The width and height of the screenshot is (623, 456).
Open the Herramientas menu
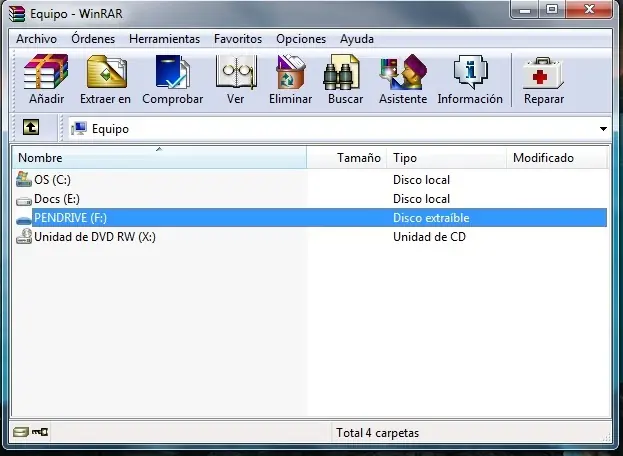coord(164,39)
